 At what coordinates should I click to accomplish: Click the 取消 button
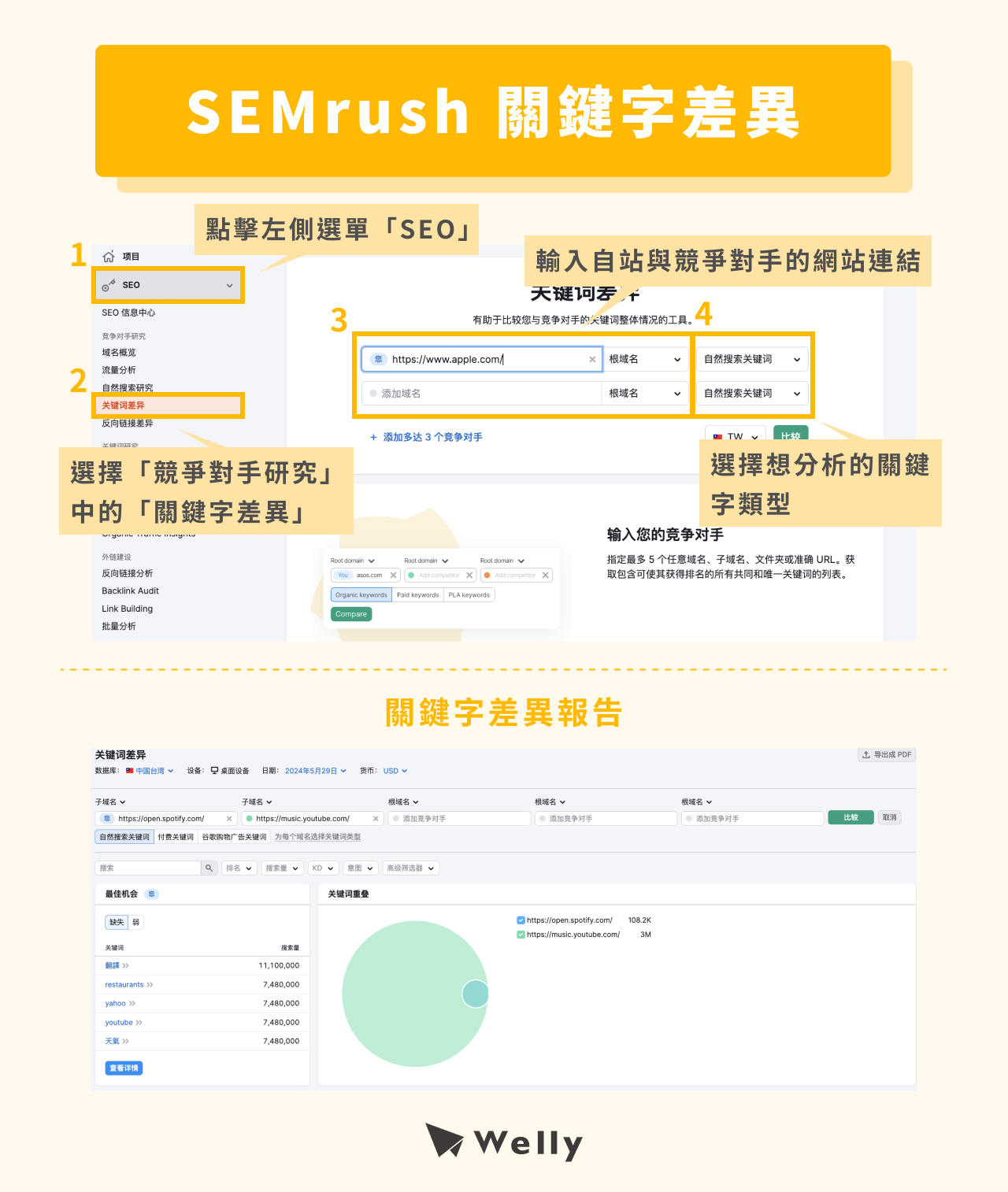890,818
